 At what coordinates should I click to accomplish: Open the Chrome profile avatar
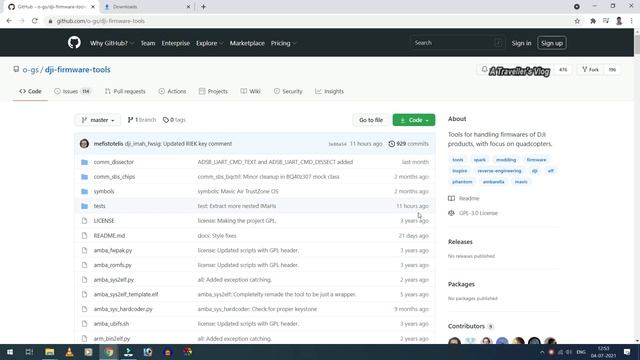[619, 21]
